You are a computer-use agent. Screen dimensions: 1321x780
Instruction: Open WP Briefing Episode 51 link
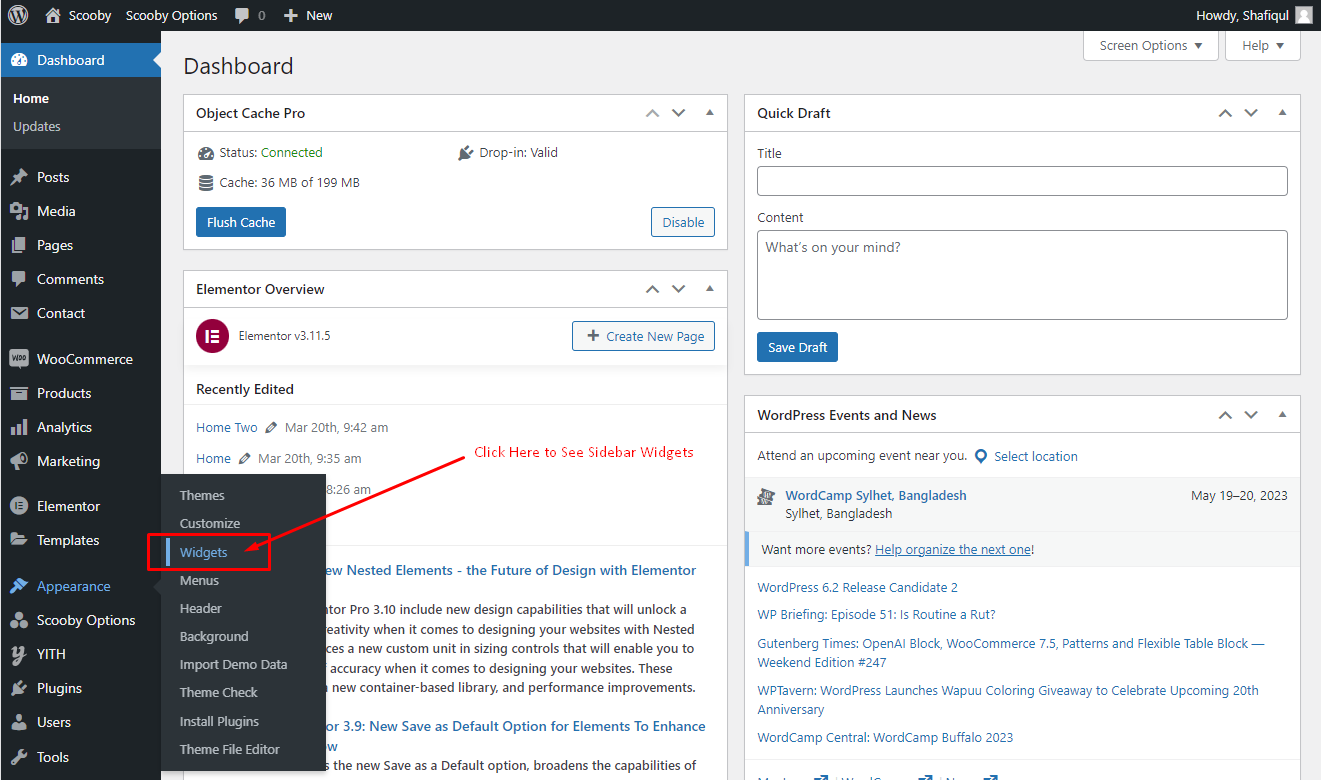(876, 615)
